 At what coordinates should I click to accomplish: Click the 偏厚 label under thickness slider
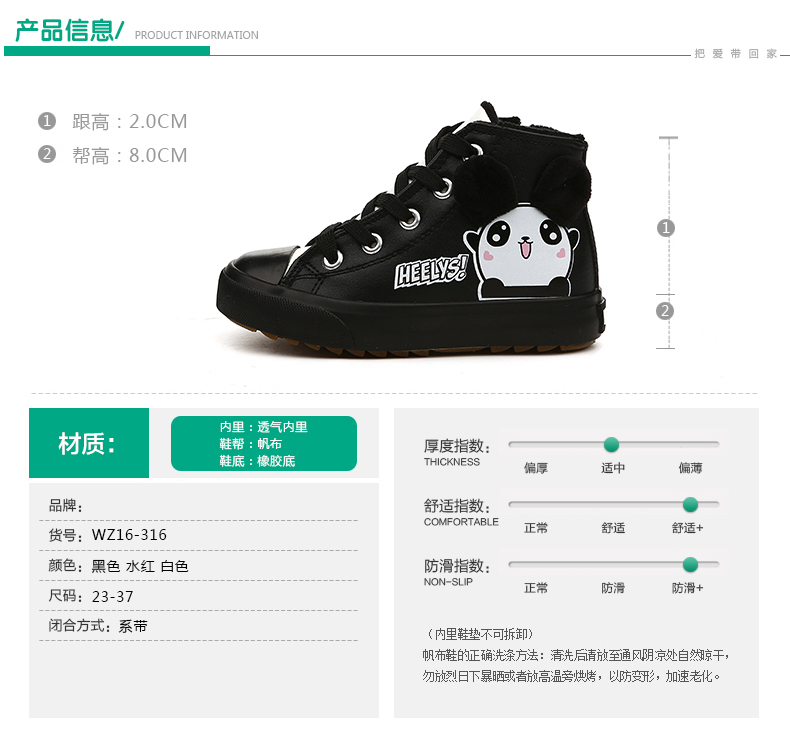536,468
